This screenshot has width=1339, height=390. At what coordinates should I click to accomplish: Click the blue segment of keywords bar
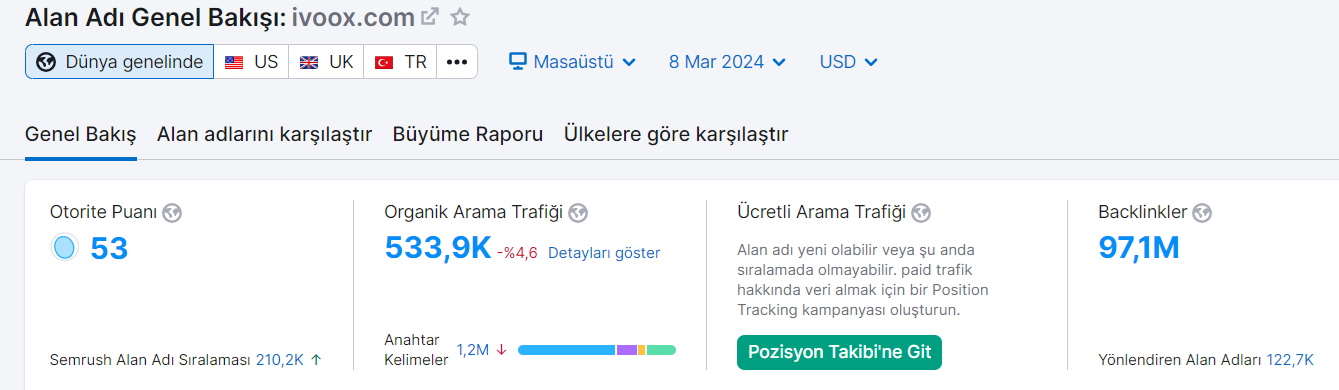coord(566,350)
